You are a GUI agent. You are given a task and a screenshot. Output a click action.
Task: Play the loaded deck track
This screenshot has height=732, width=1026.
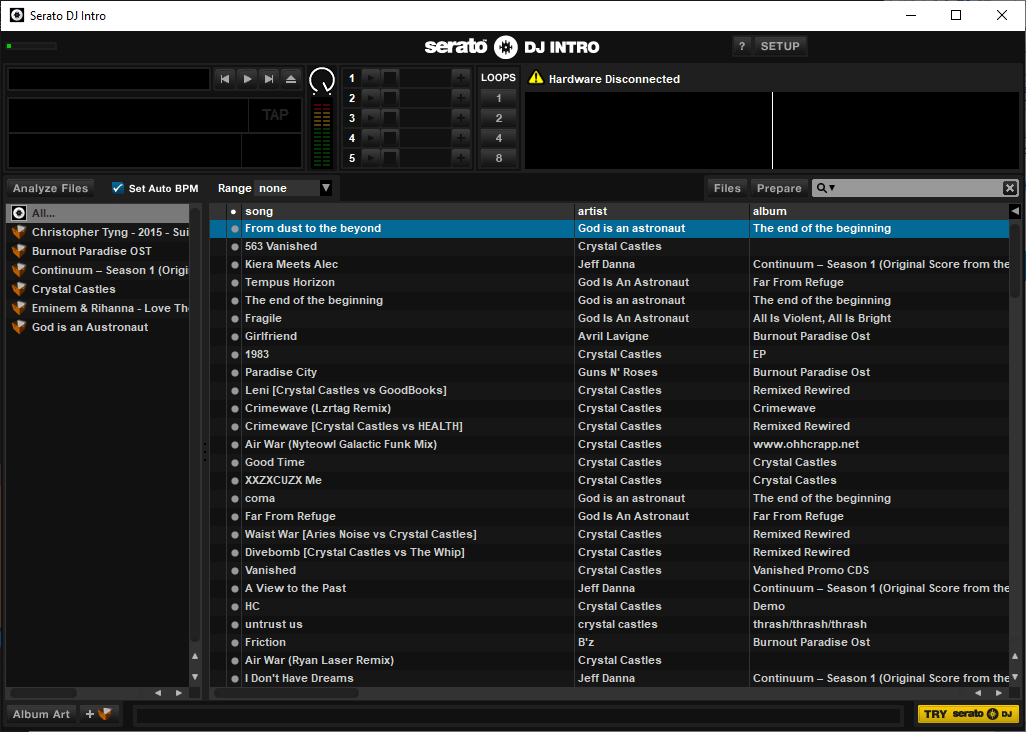click(x=247, y=79)
